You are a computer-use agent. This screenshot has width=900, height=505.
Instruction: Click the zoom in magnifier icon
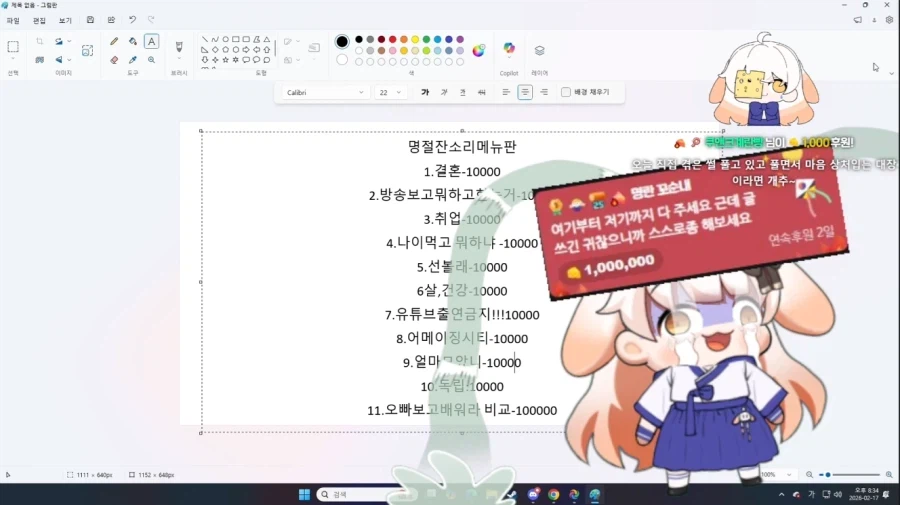pos(889,475)
